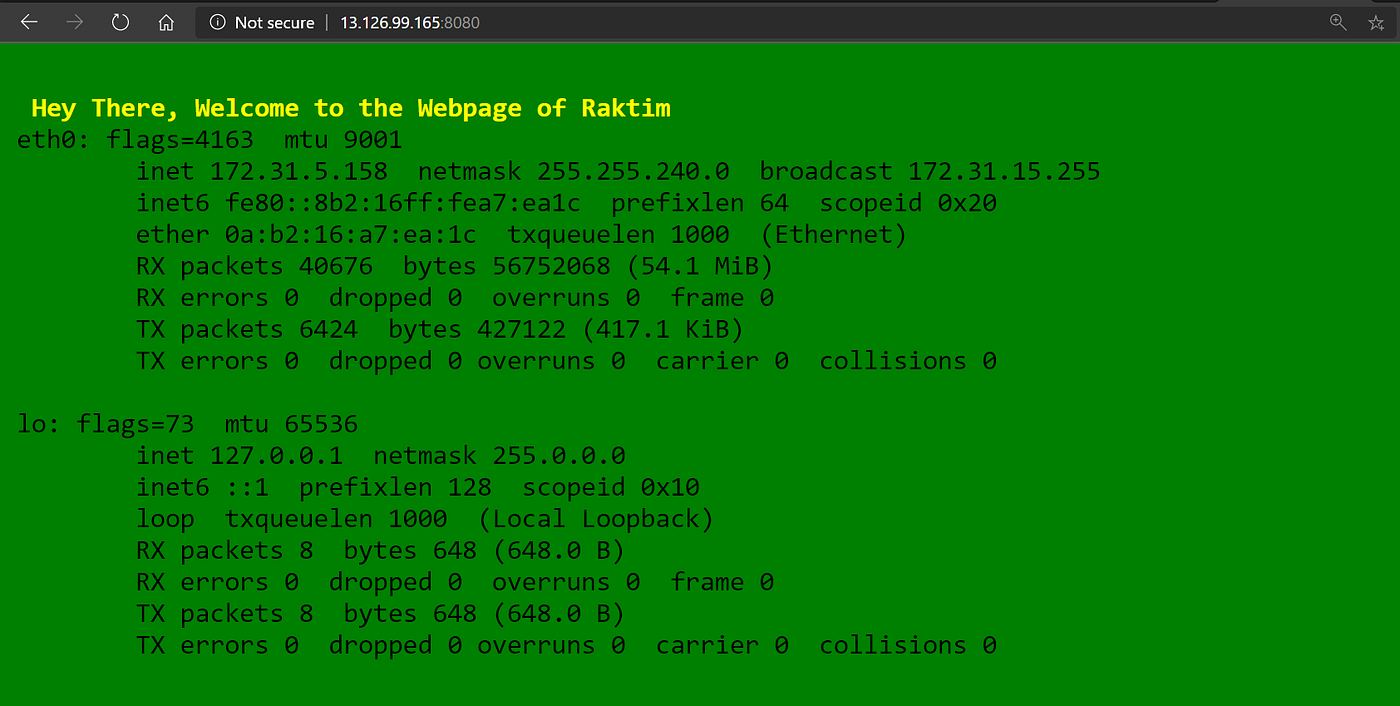Viewport: 1400px width, 706px height.
Task: Focus the address bar showing 13.126.99.165:8080
Action: point(760,22)
